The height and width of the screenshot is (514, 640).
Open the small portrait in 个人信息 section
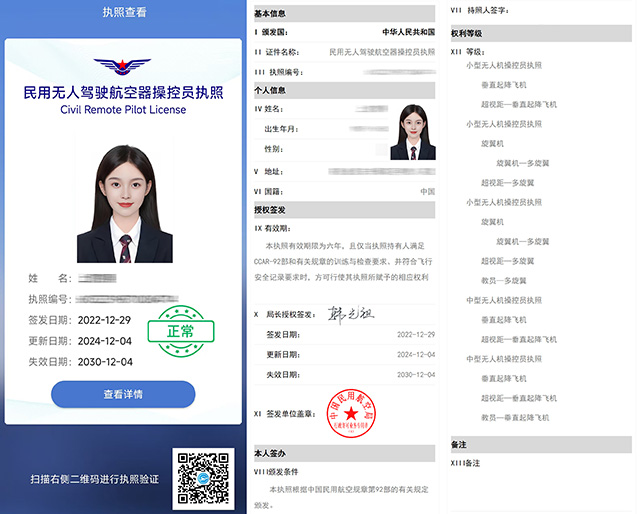click(412, 131)
